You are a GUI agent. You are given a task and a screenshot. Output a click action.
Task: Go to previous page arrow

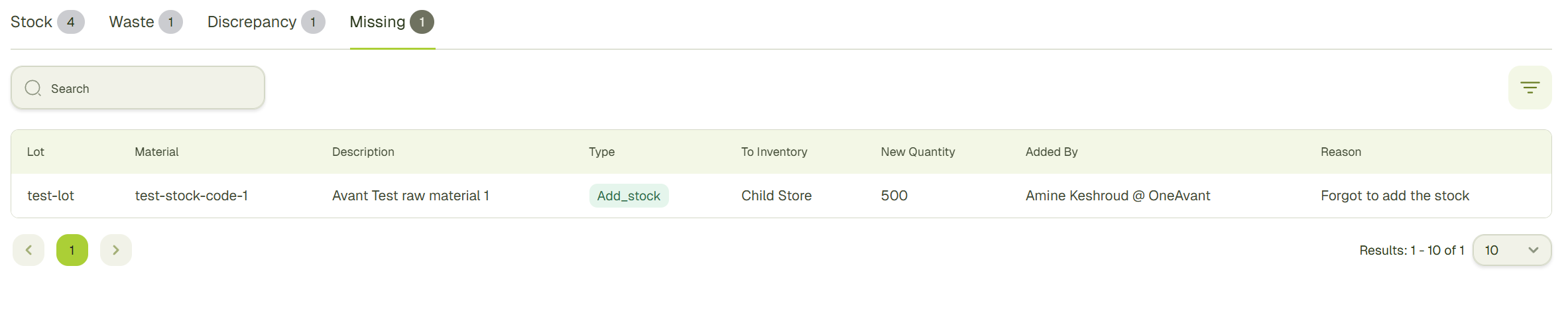pos(29,250)
